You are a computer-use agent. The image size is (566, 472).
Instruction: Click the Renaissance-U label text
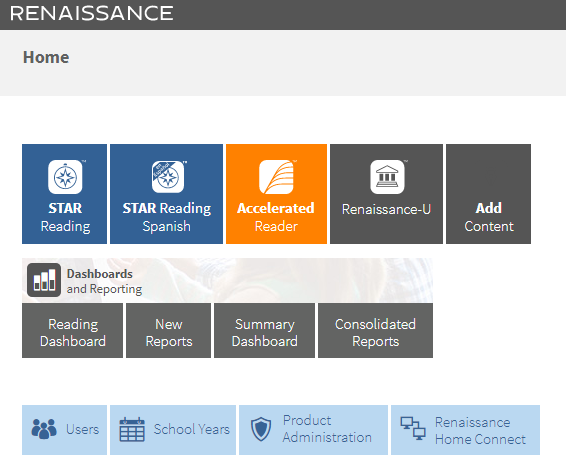coord(386,209)
